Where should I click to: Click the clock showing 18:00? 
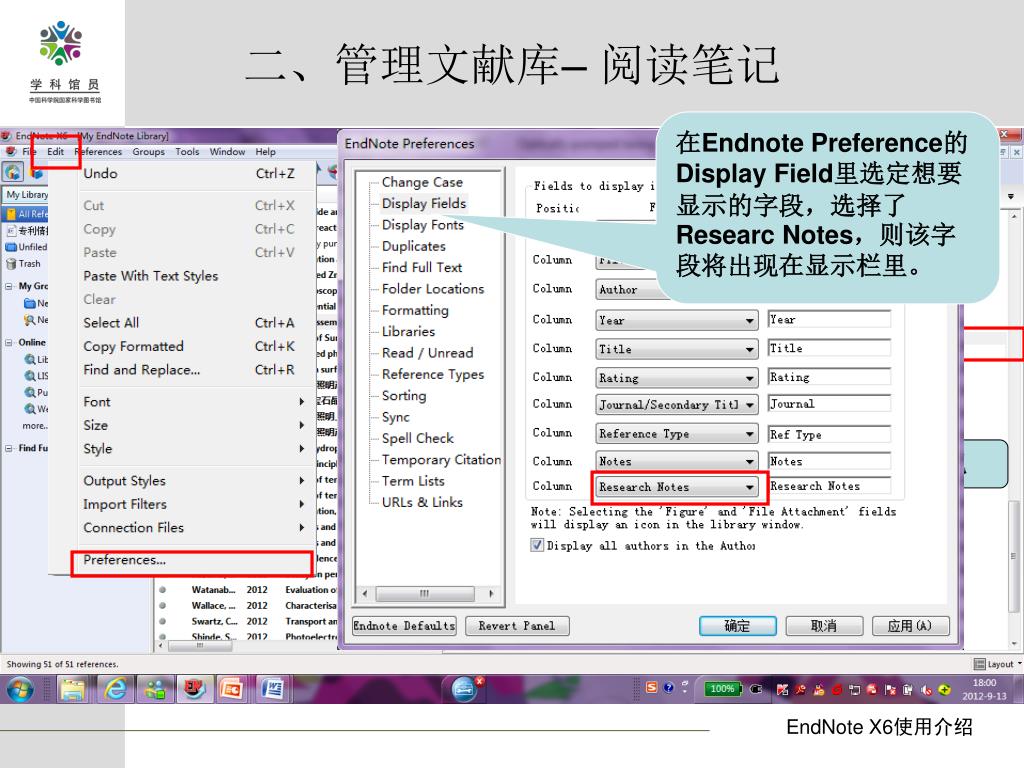[x=984, y=683]
